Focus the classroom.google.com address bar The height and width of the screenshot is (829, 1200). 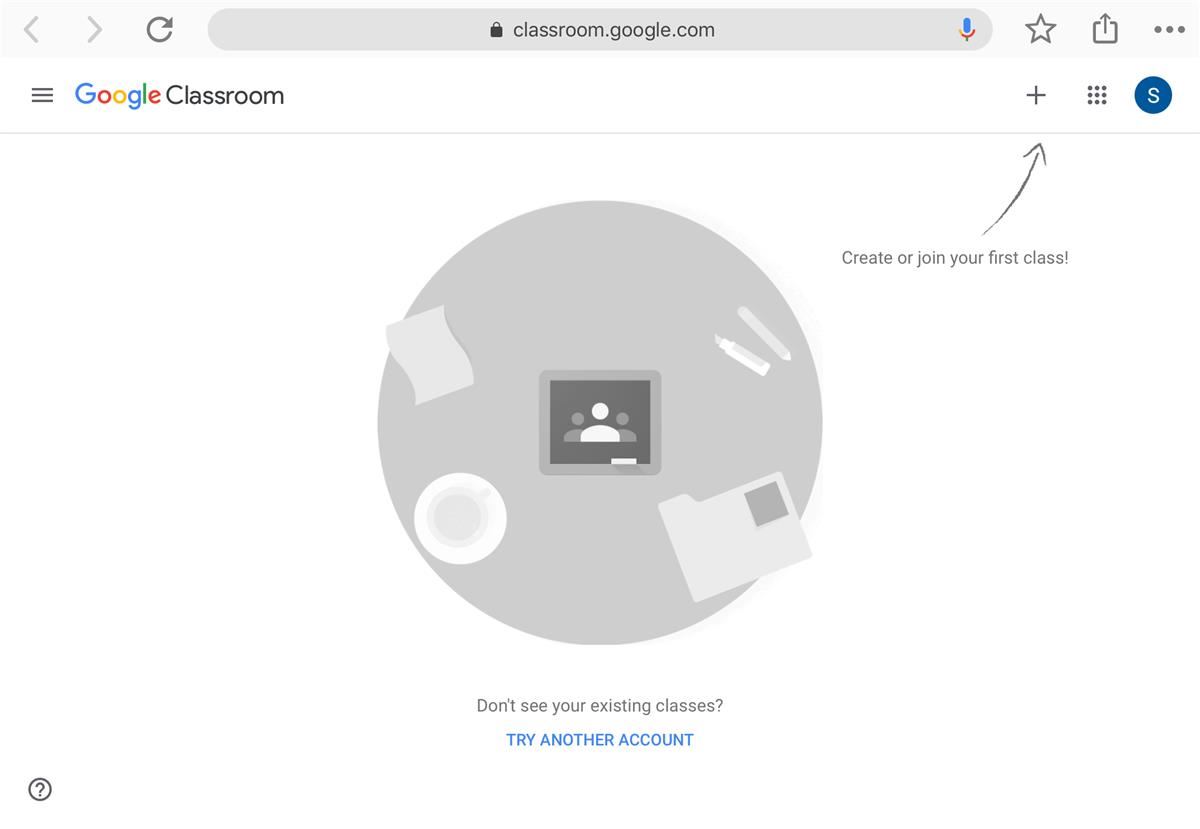point(600,30)
